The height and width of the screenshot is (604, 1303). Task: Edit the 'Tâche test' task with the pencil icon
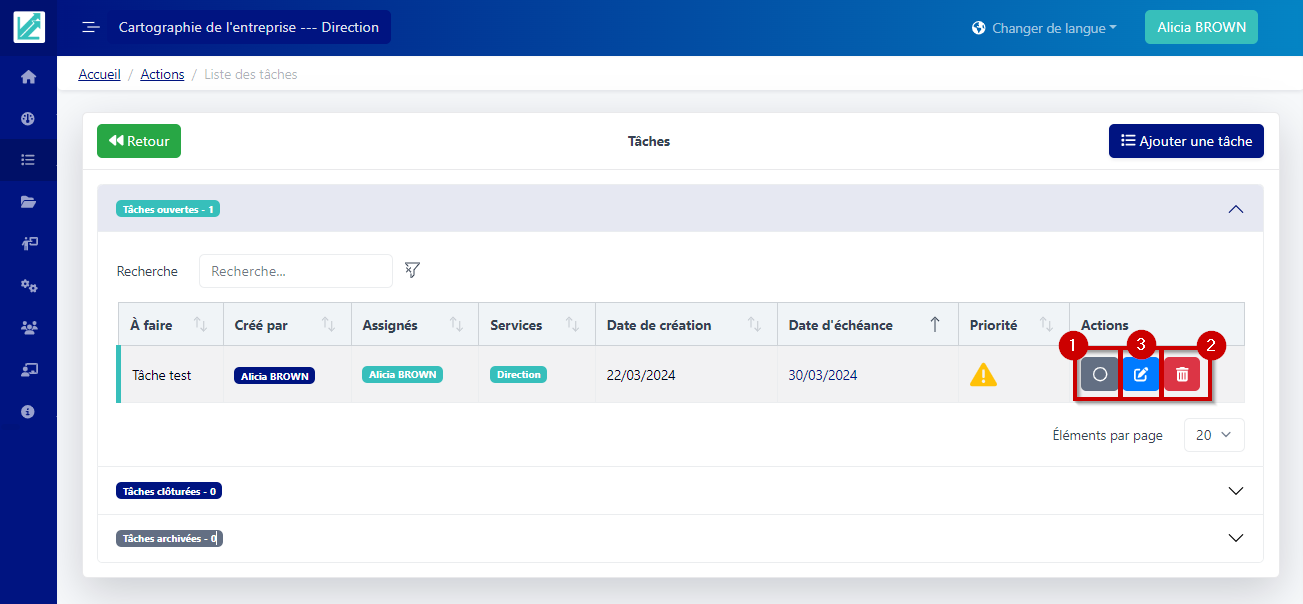pos(1141,375)
